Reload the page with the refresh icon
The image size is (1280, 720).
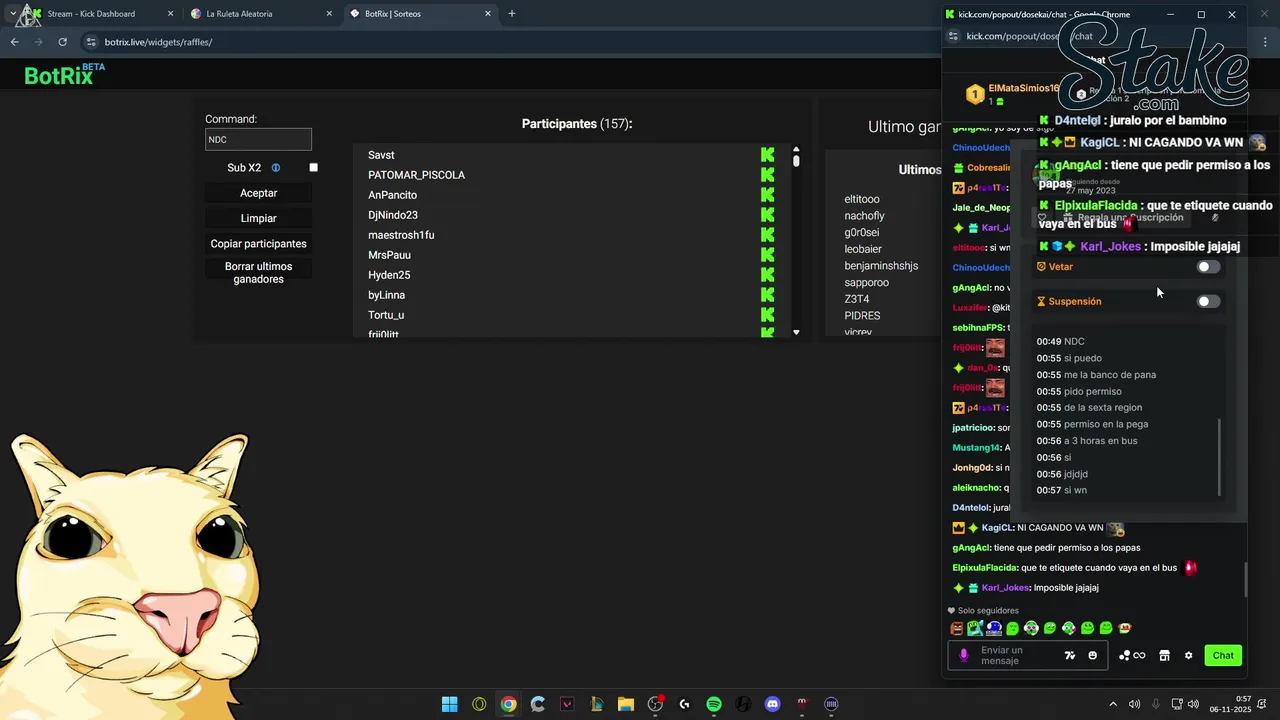pyautogui.click(x=62, y=42)
